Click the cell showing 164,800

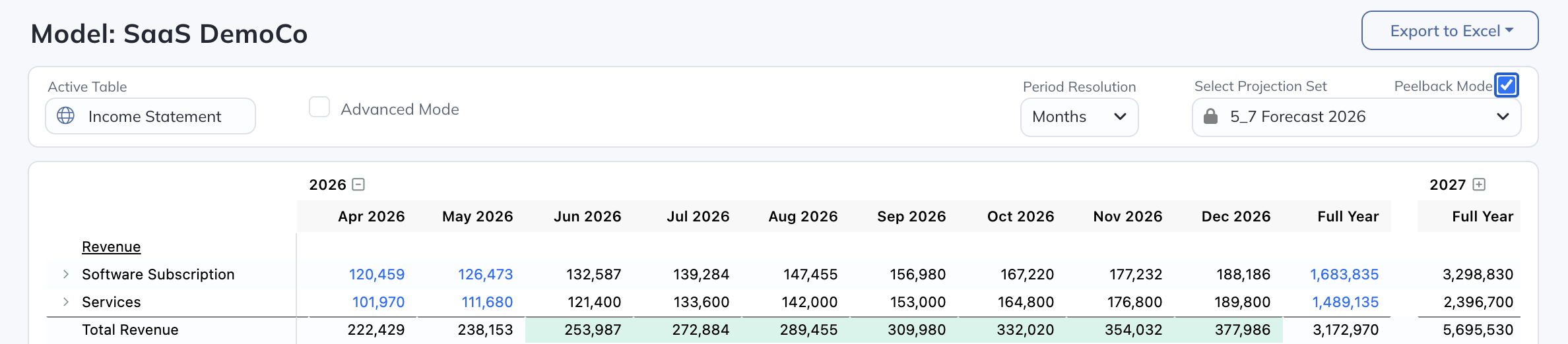[x=1026, y=302]
